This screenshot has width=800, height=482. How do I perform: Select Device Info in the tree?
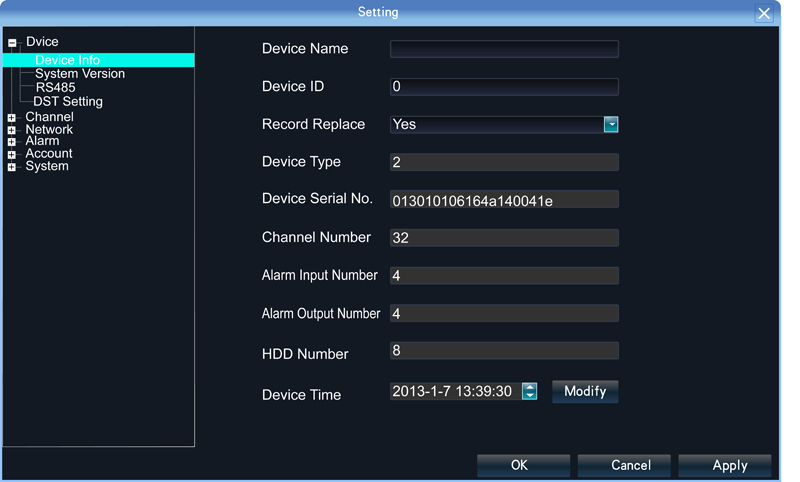pyautogui.click(x=98, y=60)
